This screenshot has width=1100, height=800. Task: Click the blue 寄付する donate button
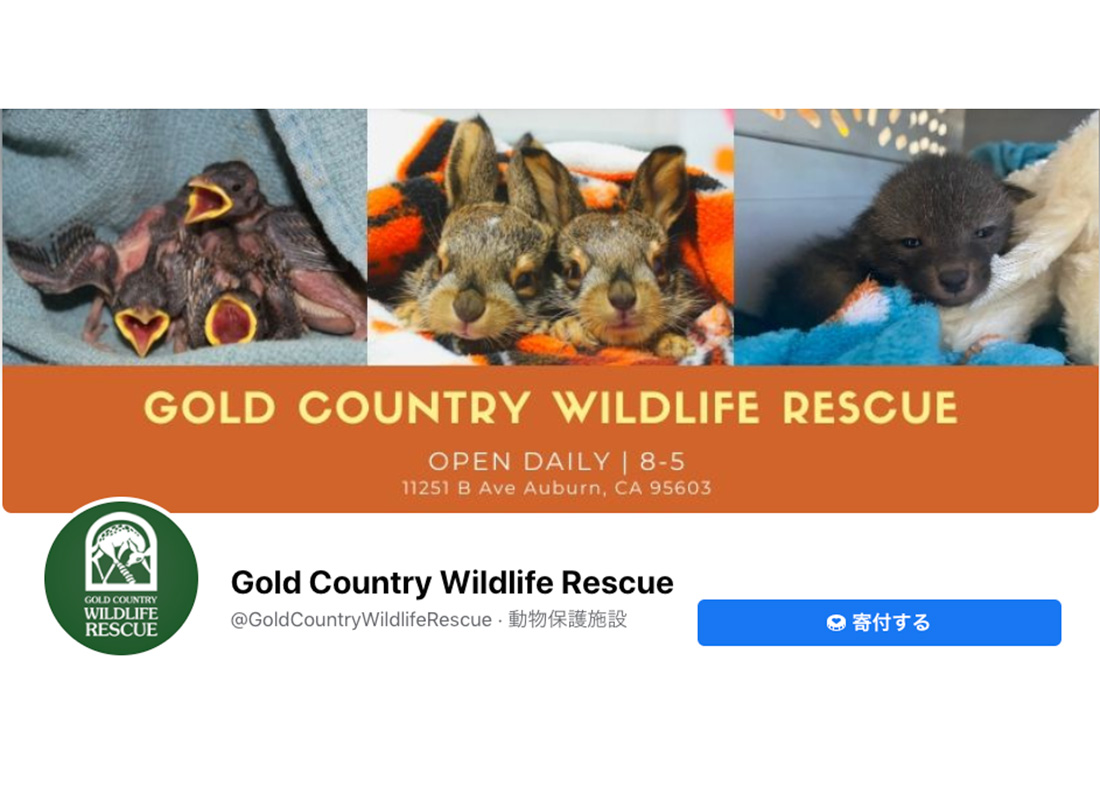click(x=879, y=622)
